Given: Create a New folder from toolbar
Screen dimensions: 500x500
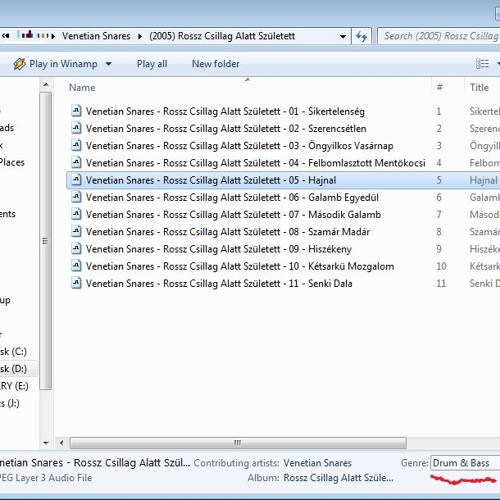Looking at the screenshot, I should (x=216, y=63).
